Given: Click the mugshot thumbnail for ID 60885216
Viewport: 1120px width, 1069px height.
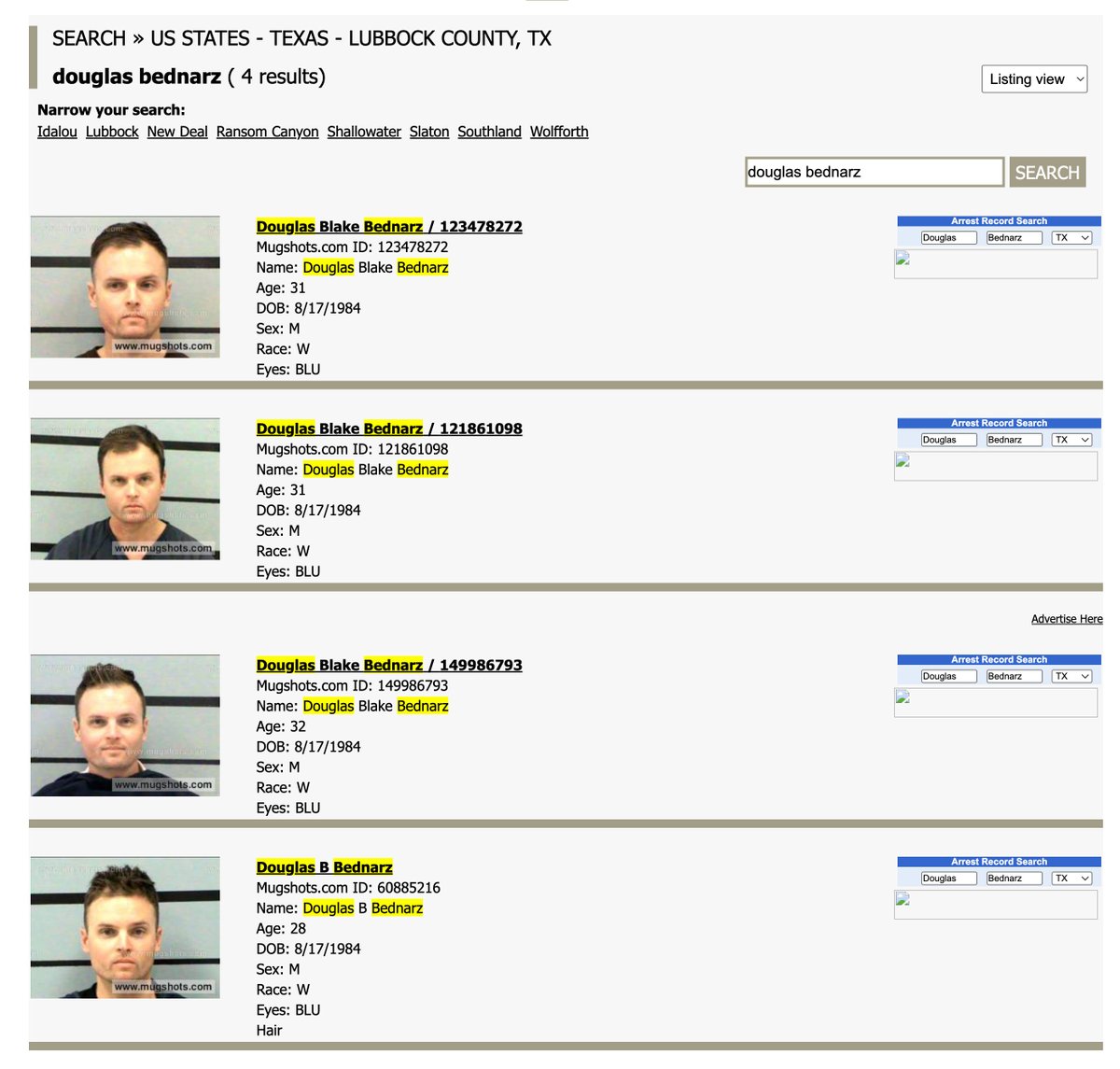Looking at the screenshot, I should (125, 927).
